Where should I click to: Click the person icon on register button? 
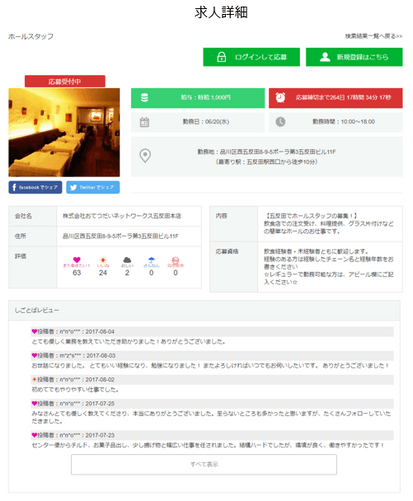pyautogui.click(x=325, y=57)
